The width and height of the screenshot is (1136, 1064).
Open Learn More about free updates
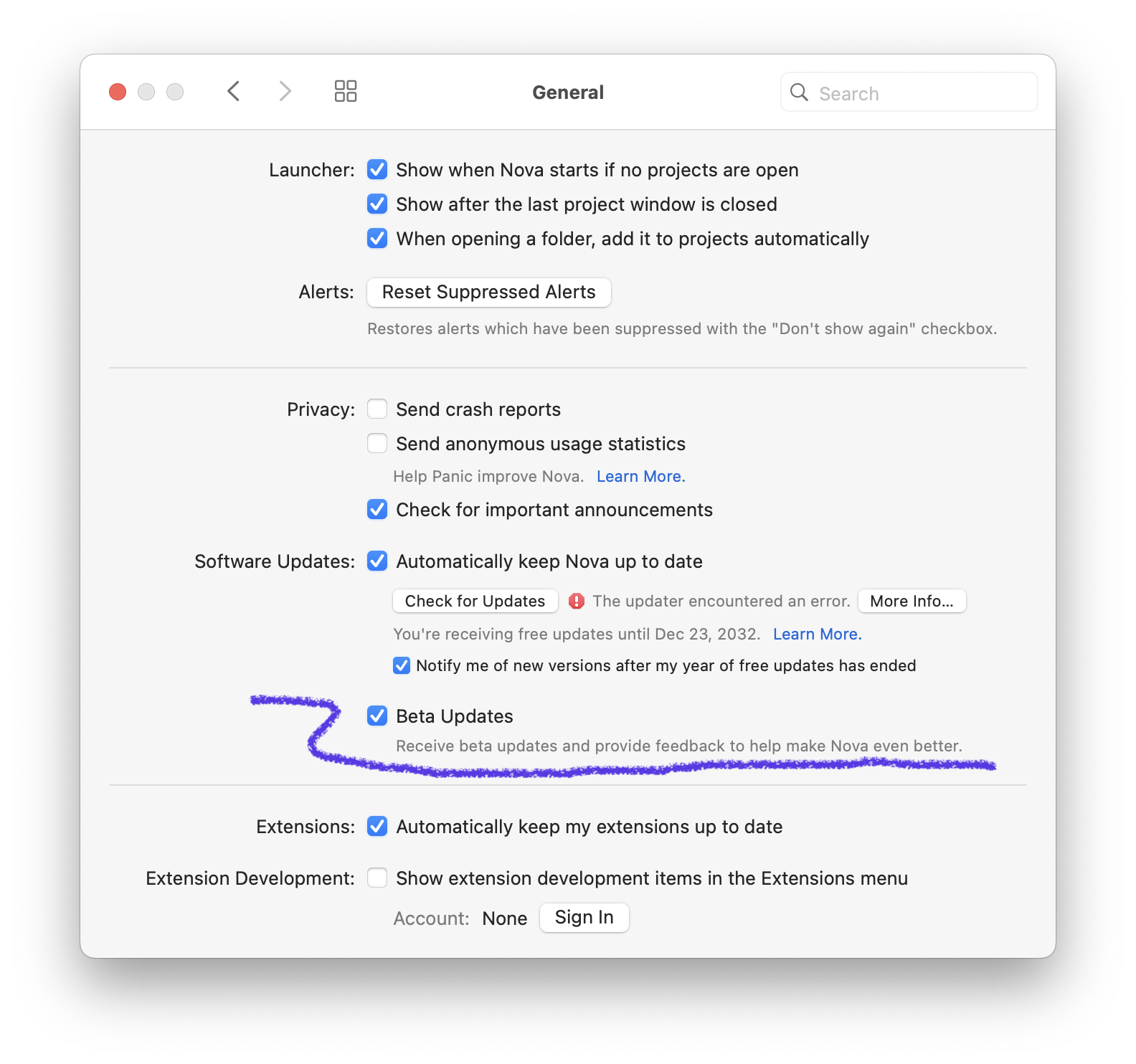click(x=817, y=635)
